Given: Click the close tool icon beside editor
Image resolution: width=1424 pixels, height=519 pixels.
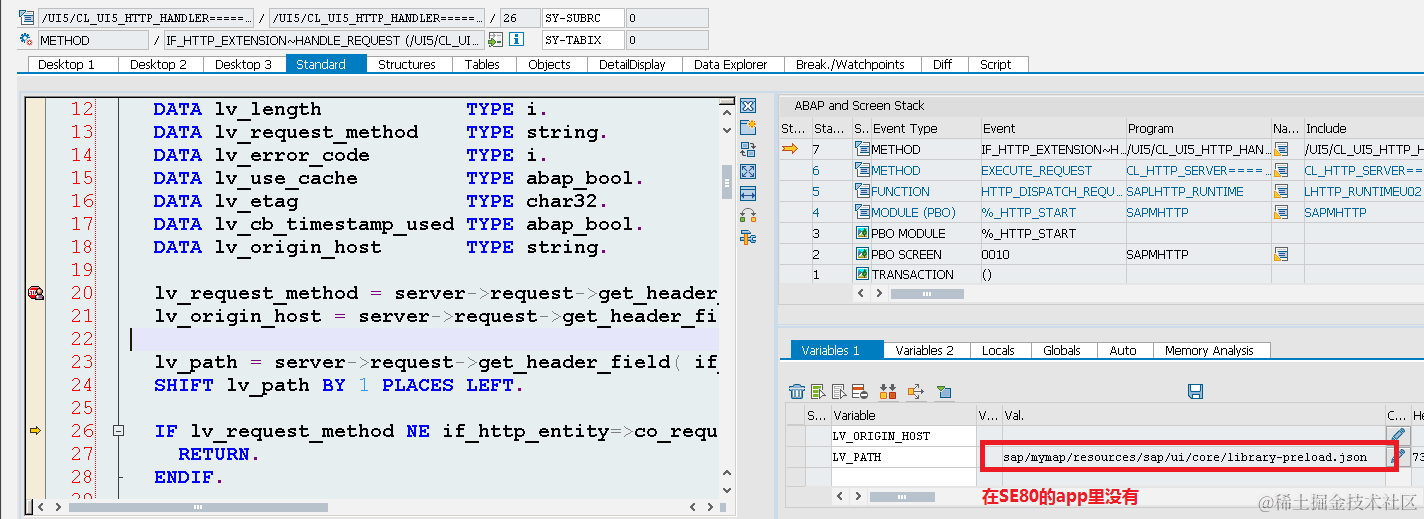Looking at the screenshot, I should click(x=747, y=105).
